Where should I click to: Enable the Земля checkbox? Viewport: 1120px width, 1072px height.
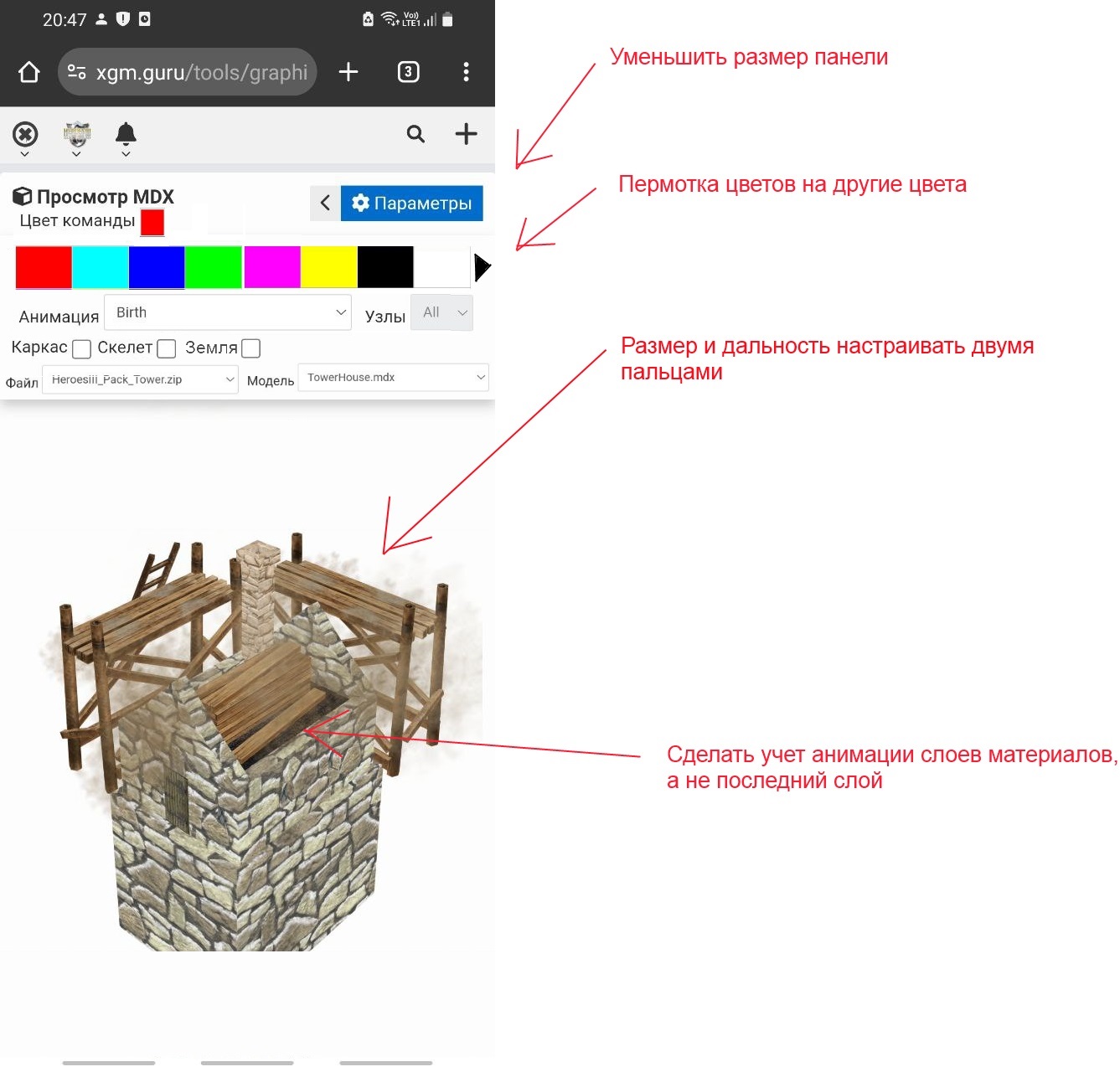pos(250,348)
